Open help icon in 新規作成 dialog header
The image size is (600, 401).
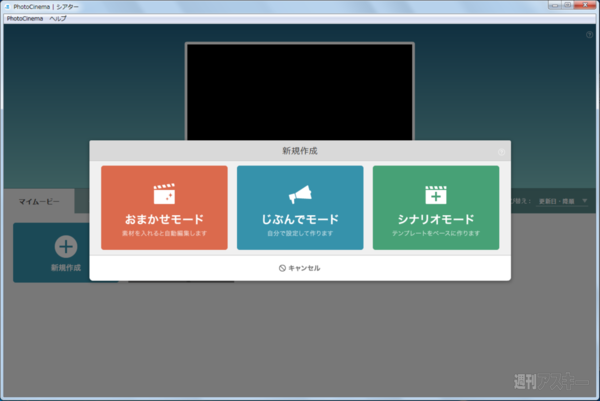(x=501, y=152)
